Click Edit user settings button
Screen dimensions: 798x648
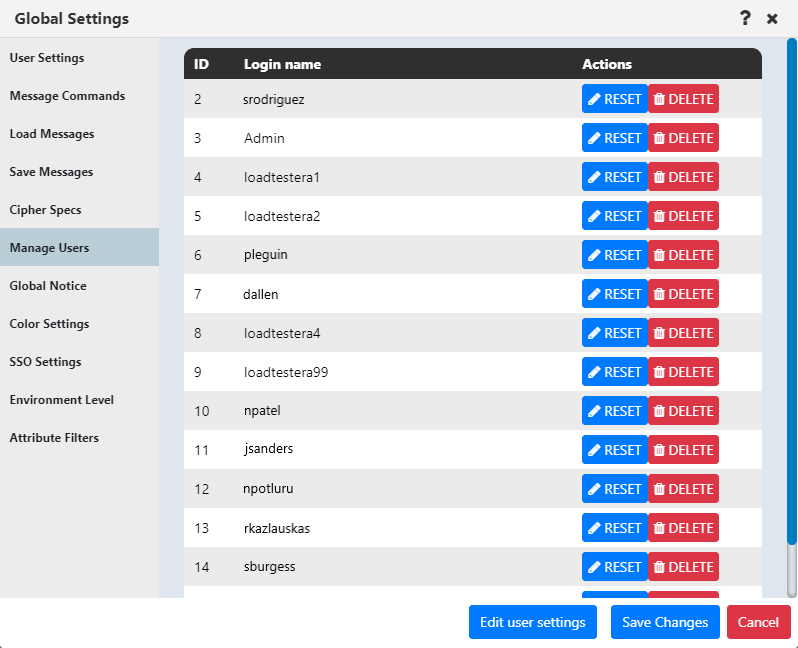click(x=532, y=622)
